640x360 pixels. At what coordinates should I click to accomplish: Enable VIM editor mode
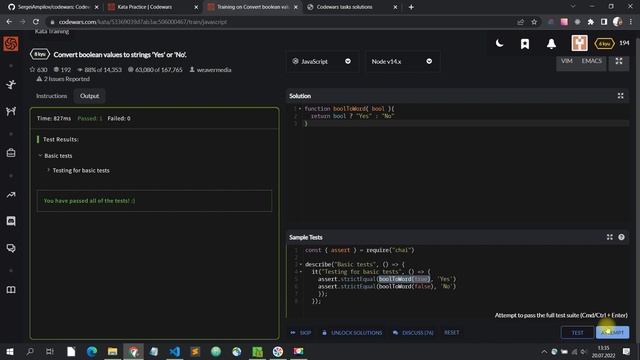pos(567,61)
